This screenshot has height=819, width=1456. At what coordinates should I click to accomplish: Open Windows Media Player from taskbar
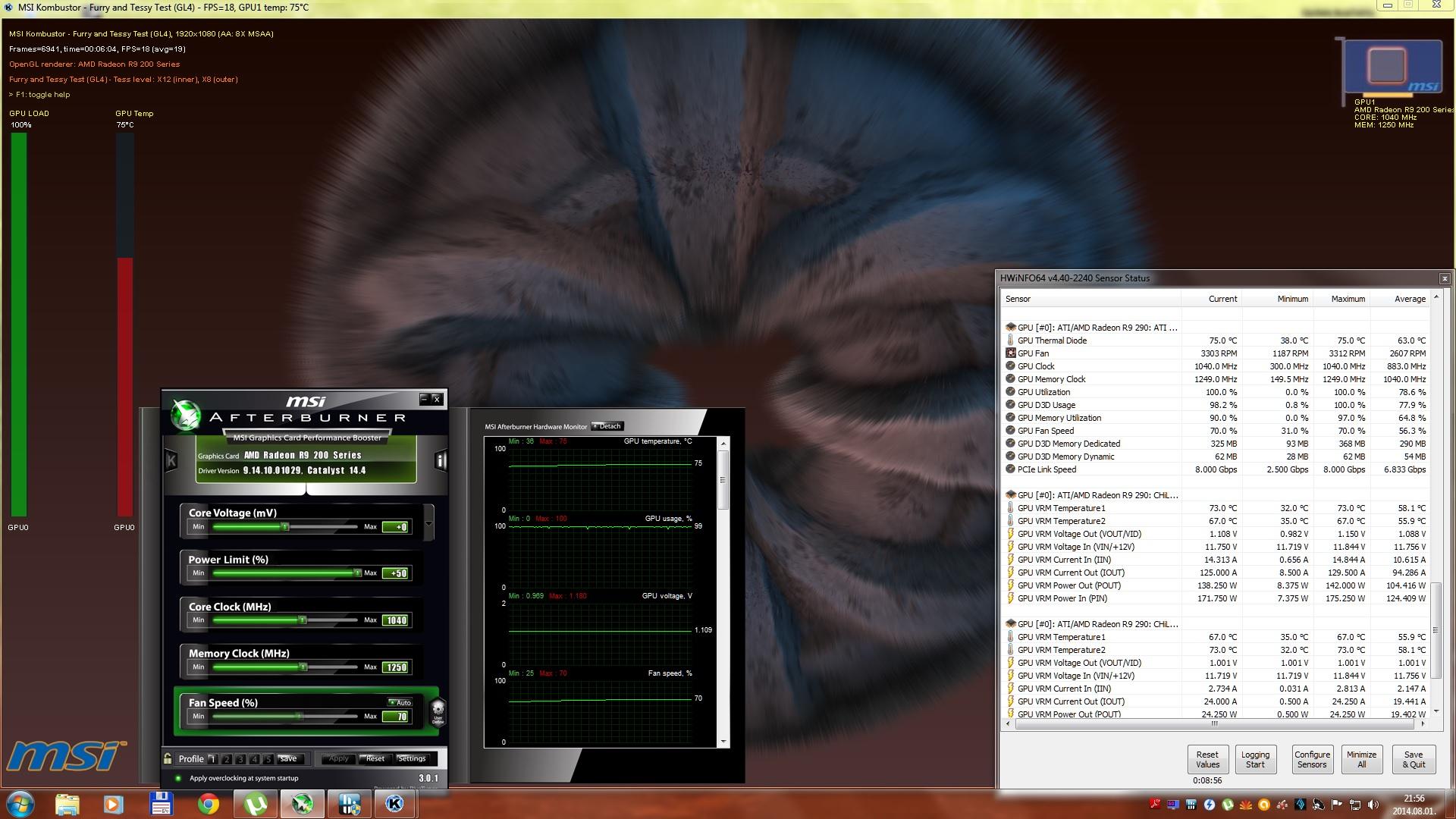coord(114,804)
